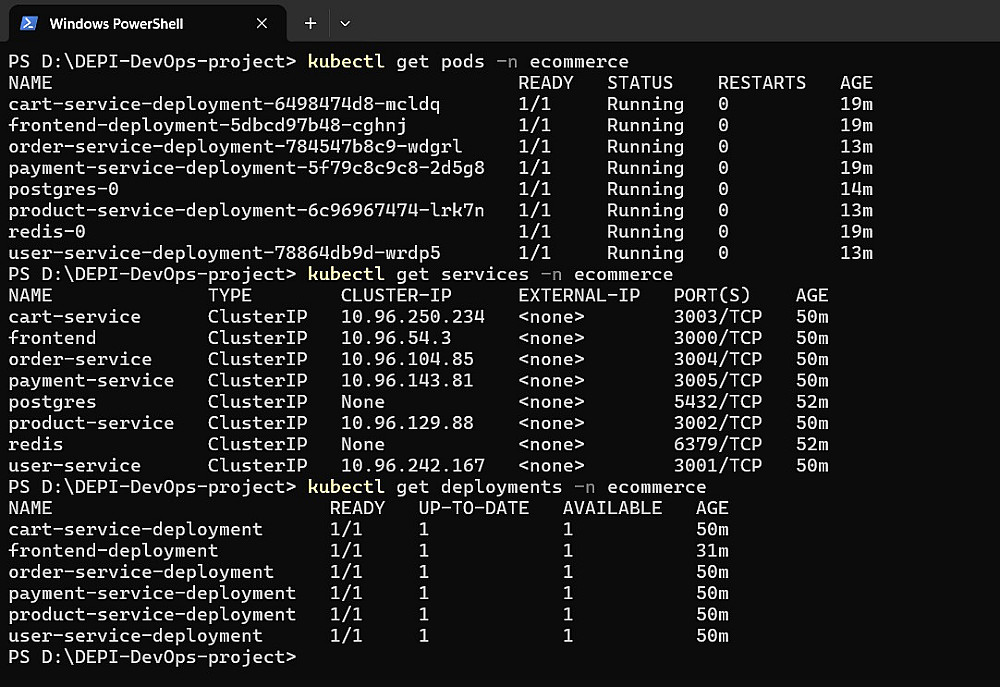Open a new terminal tab
Image resolution: width=1000 pixels, height=687 pixels.
310,23
